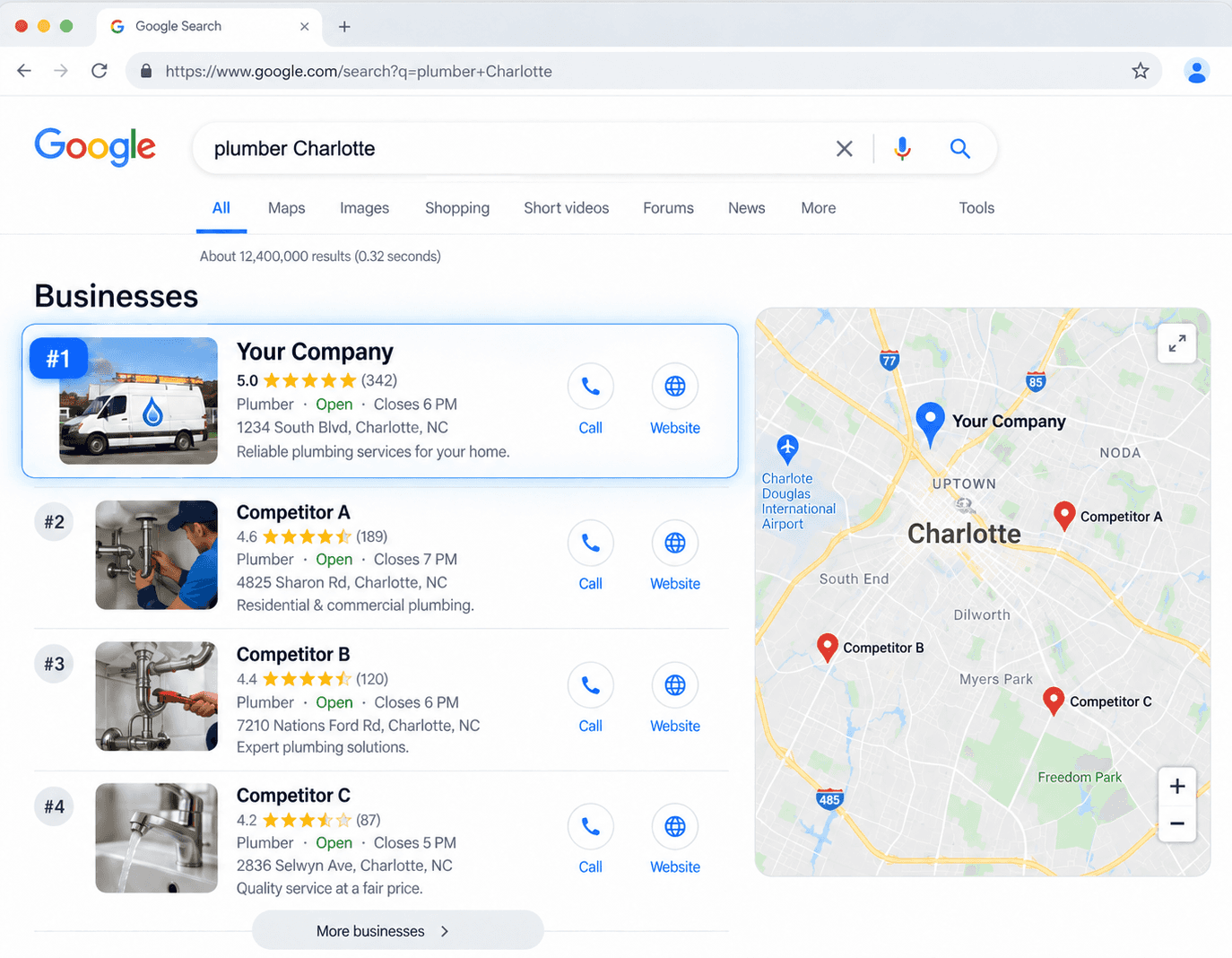1232x958 pixels.
Task: Click the site lock icon in address bar
Action: pos(146,71)
